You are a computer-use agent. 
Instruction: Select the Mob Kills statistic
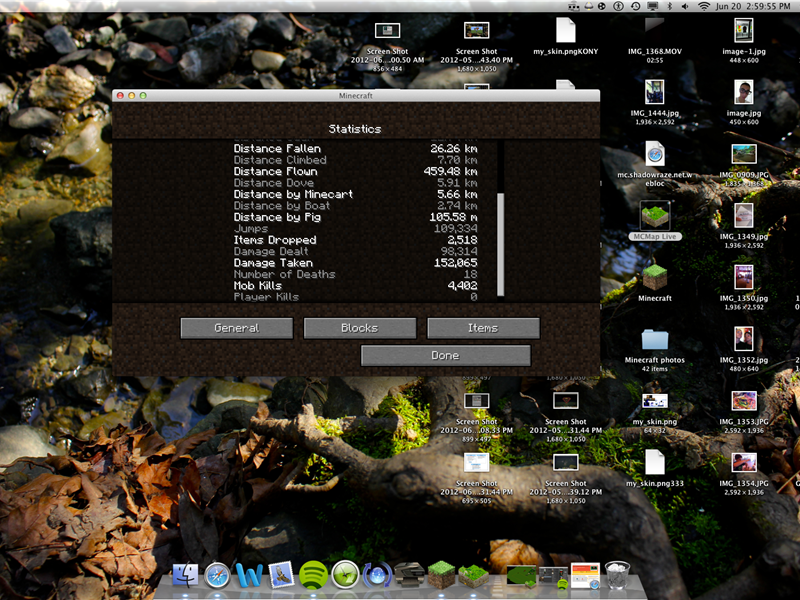[356, 286]
